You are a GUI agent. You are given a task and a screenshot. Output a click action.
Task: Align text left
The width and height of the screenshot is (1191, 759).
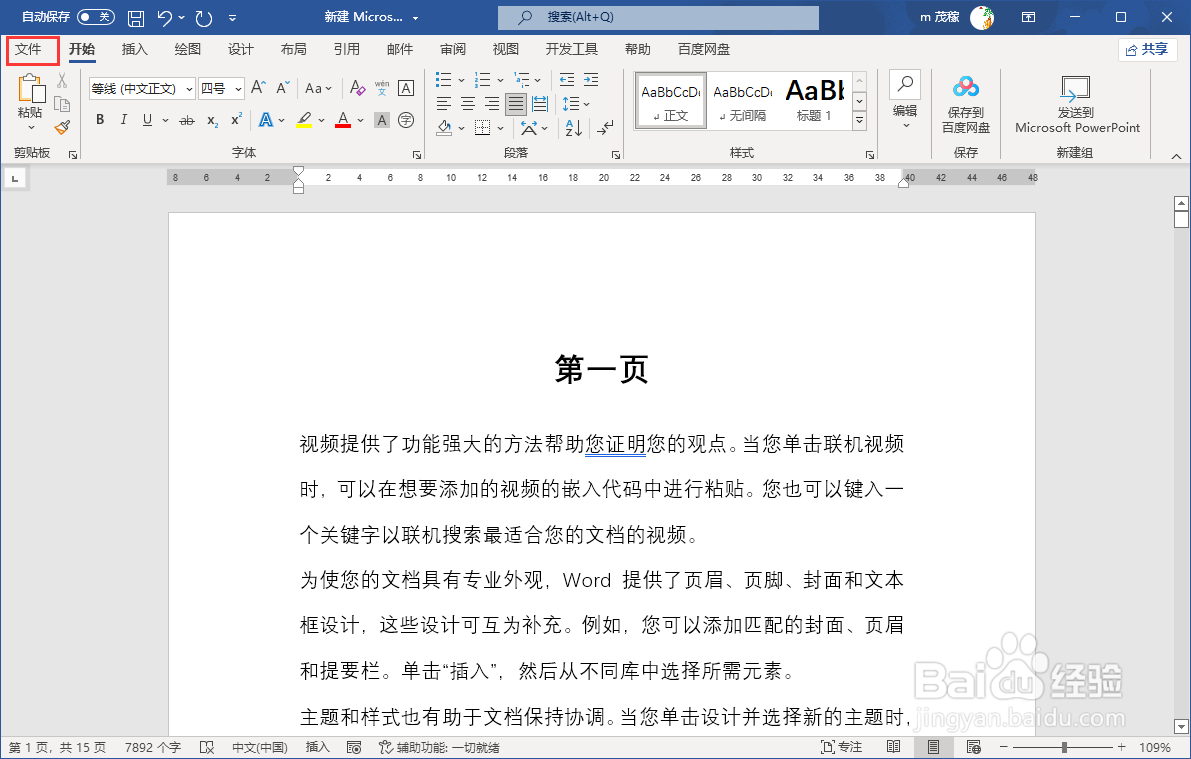coord(444,104)
